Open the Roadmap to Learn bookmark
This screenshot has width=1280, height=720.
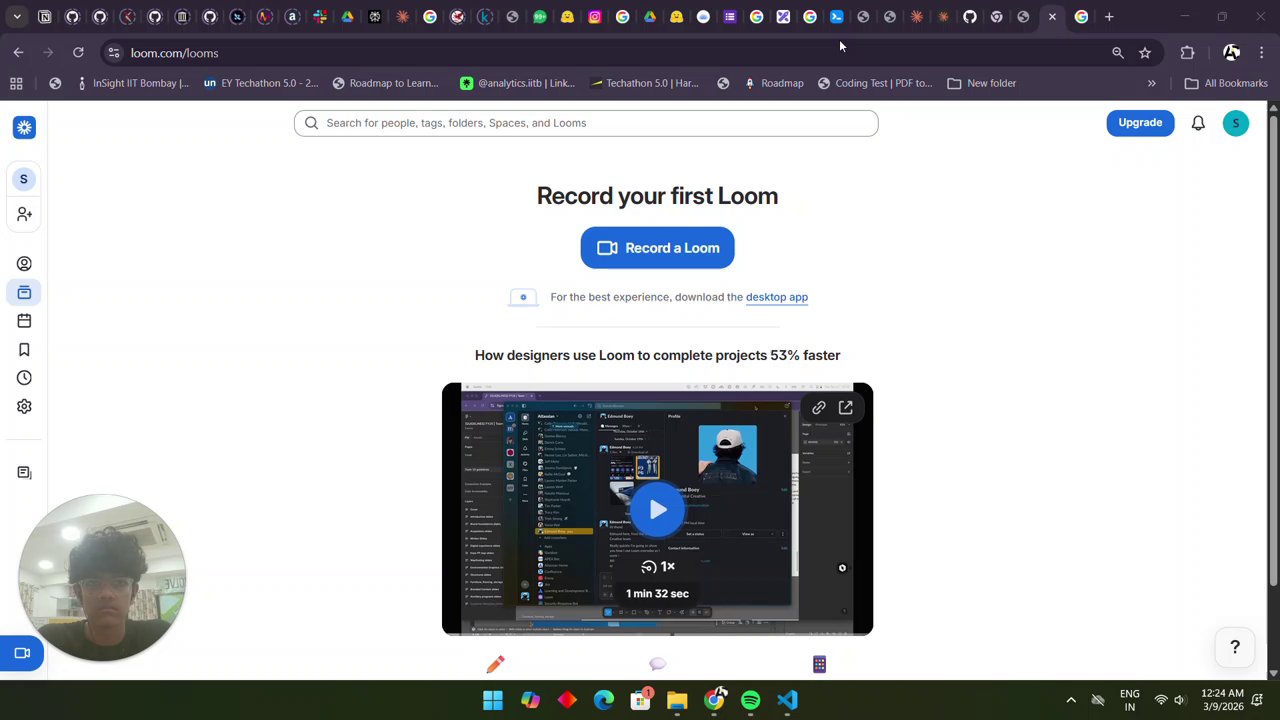click(385, 83)
